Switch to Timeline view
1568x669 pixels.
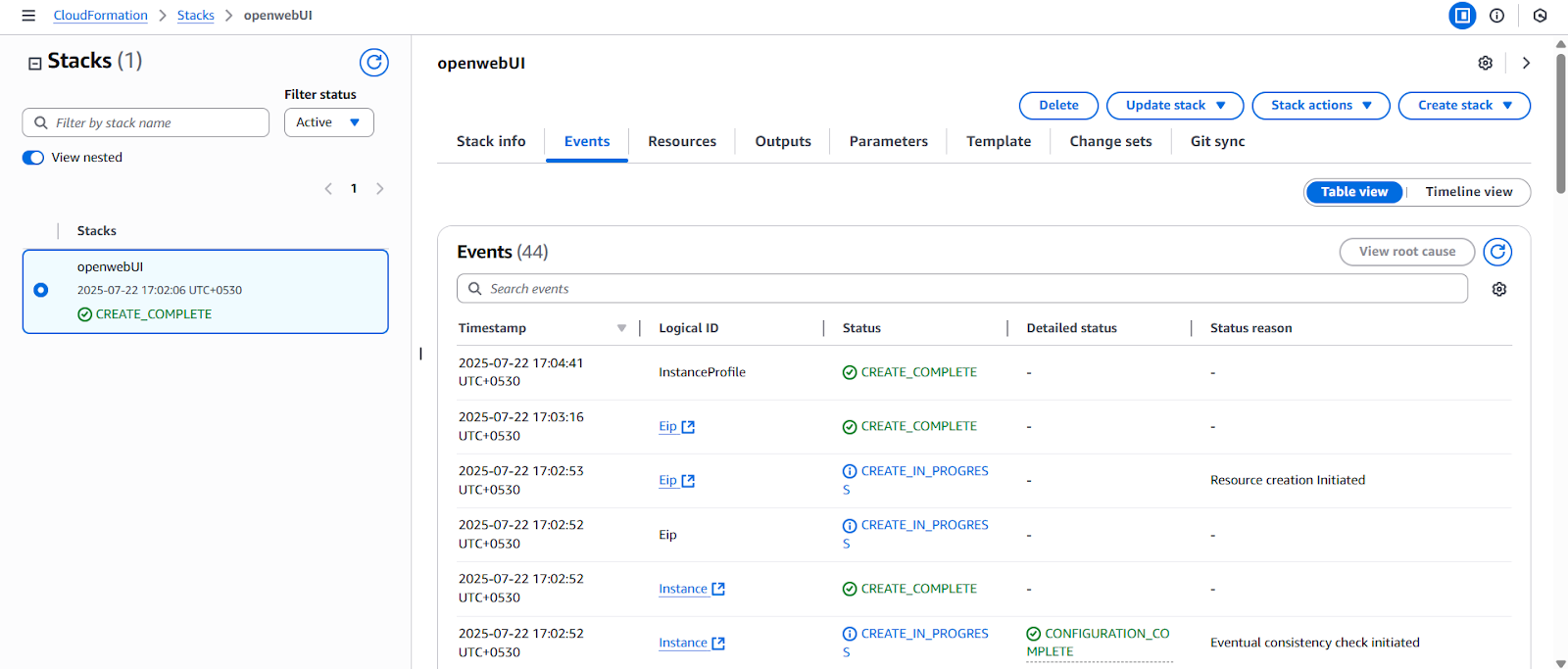tap(1468, 192)
